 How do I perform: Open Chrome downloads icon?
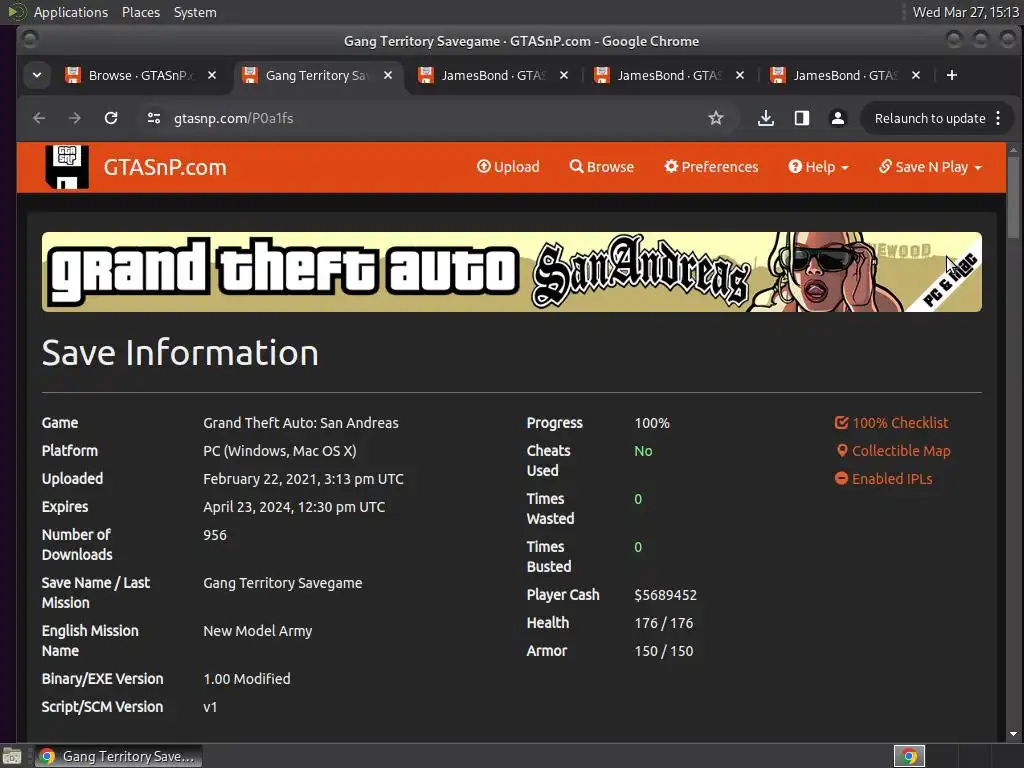pos(765,118)
